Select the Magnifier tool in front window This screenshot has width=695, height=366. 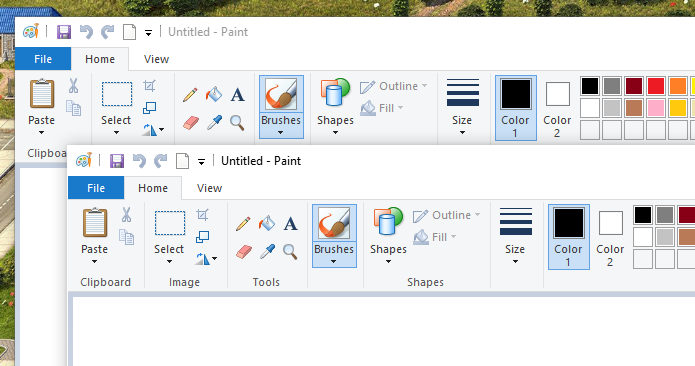coord(290,251)
